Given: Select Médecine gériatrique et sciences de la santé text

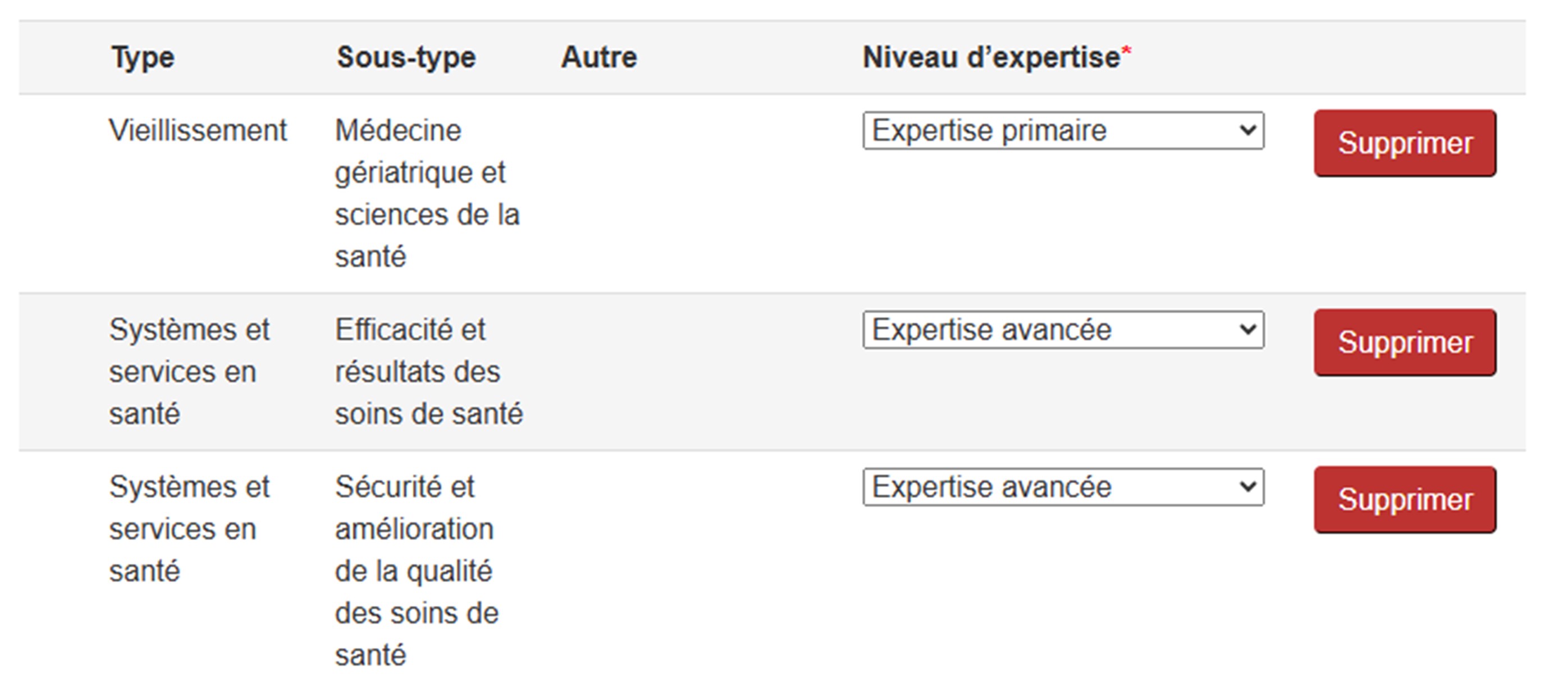Looking at the screenshot, I should (x=426, y=193).
